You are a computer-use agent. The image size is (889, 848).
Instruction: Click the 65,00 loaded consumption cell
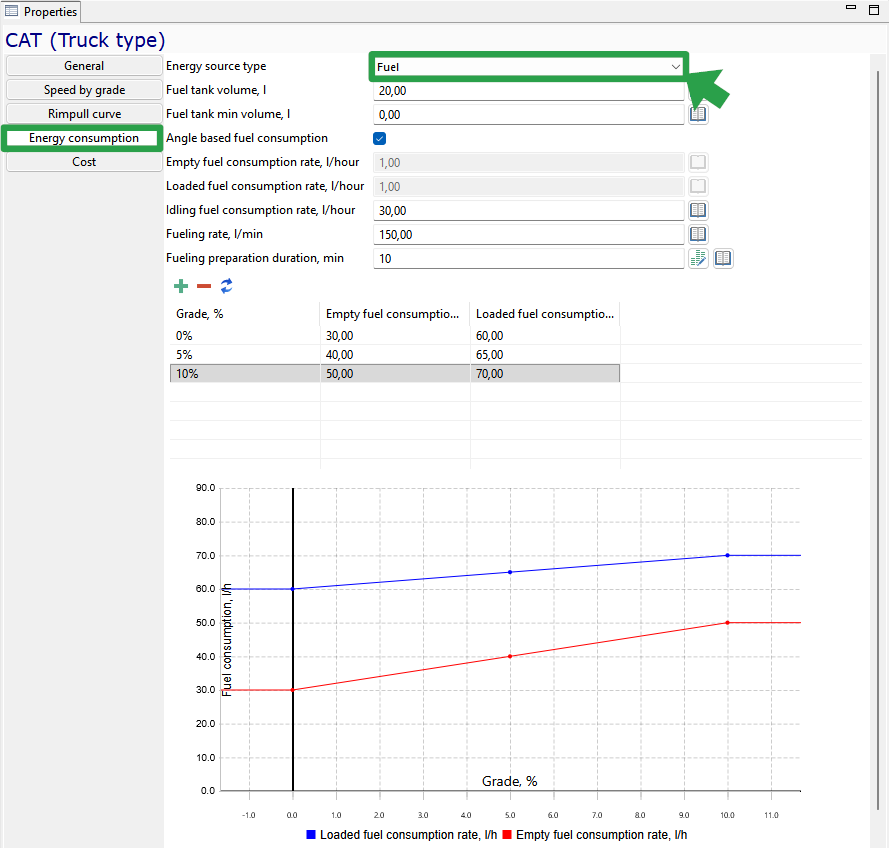[x=545, y=355]
